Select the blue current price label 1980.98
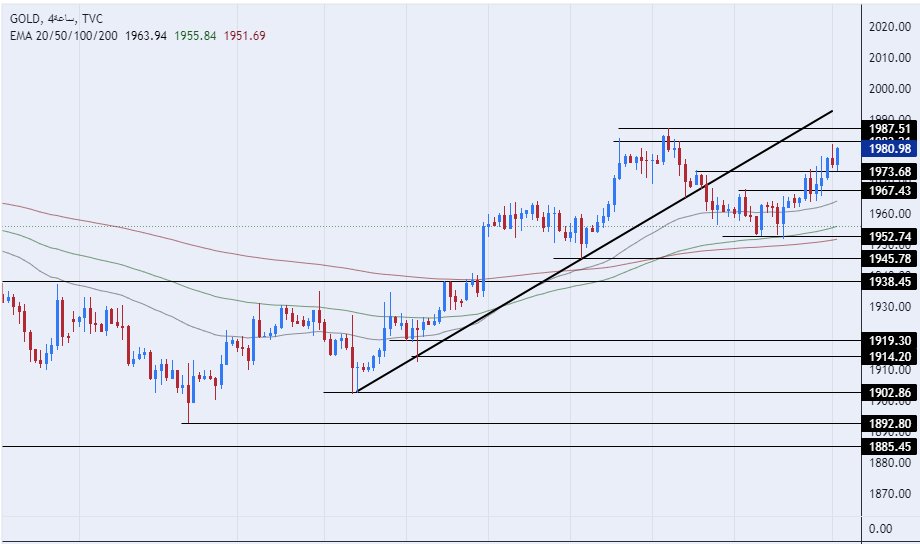The image size is (920, 544). coord(888,149)
